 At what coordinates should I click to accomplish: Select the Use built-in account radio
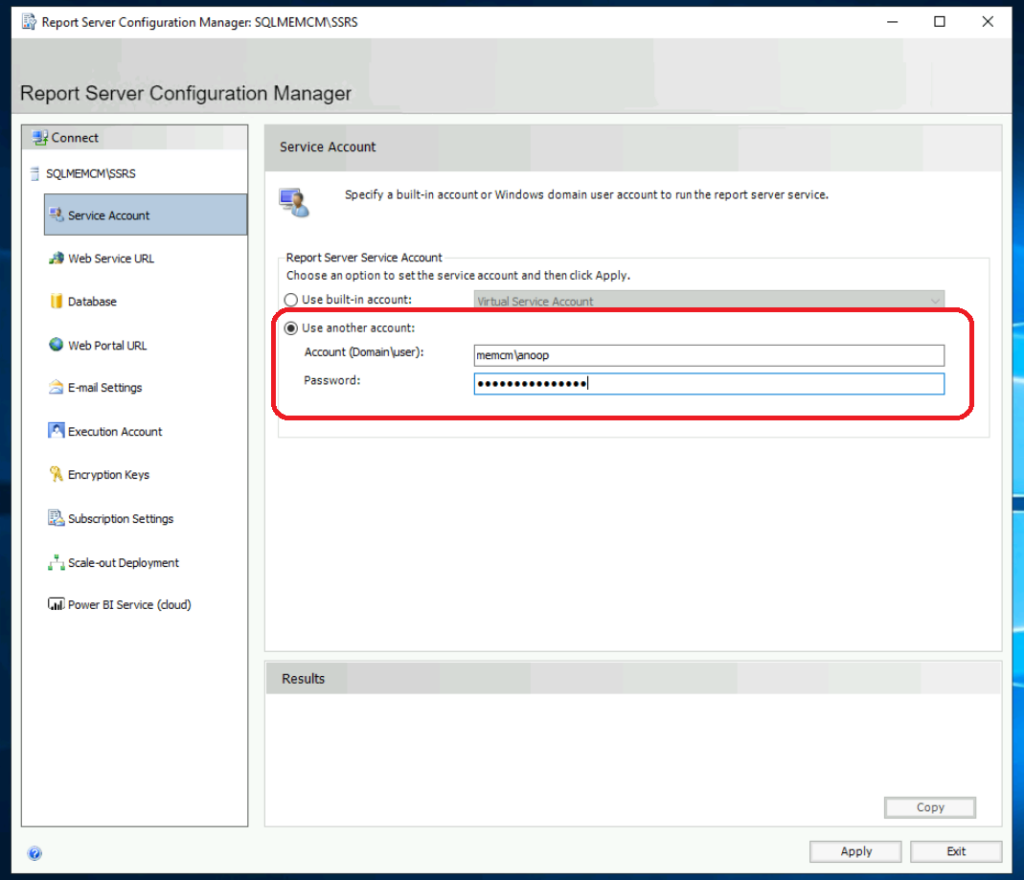[x=291, y=300]
